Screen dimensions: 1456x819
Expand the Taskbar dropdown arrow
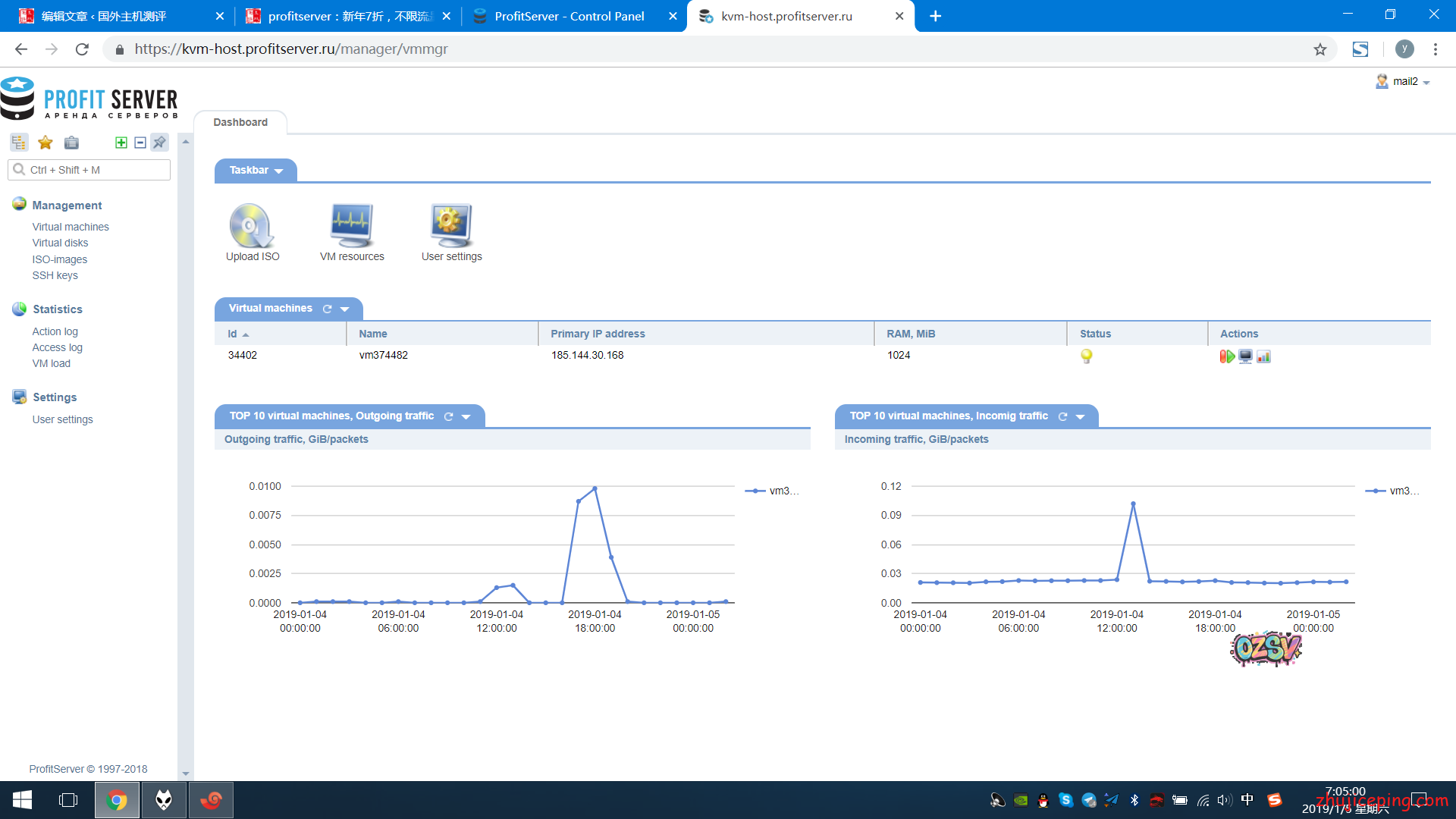(x=279, y=171)
